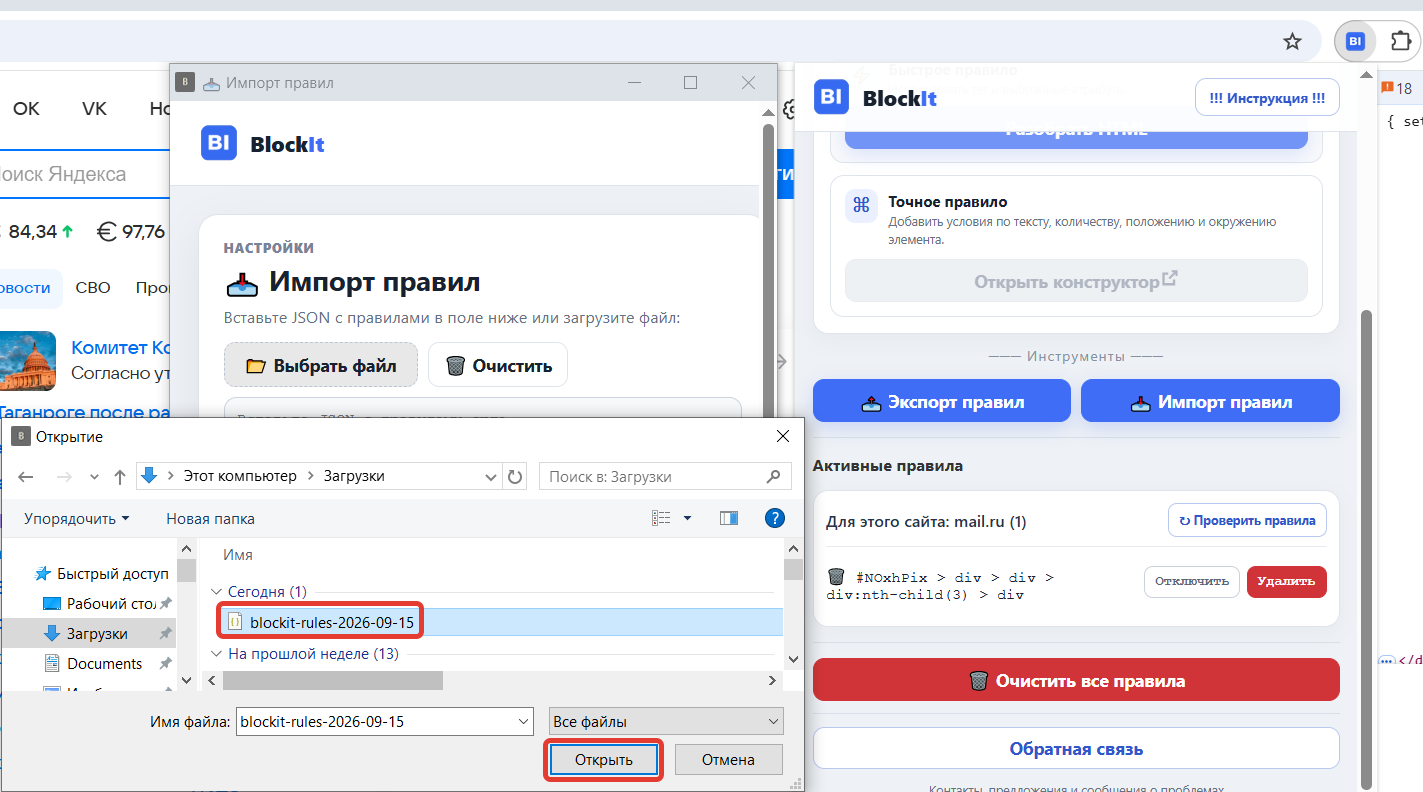
Task: Go forward in the file dialog
Action: (63, 477)
